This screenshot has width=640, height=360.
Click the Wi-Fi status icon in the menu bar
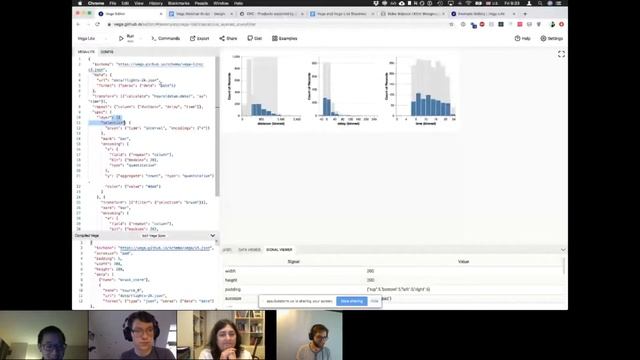468,3
